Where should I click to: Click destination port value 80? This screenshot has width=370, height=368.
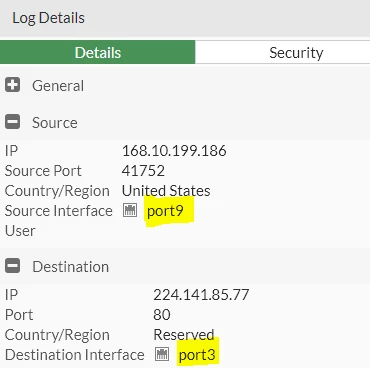tap(162, 315)
